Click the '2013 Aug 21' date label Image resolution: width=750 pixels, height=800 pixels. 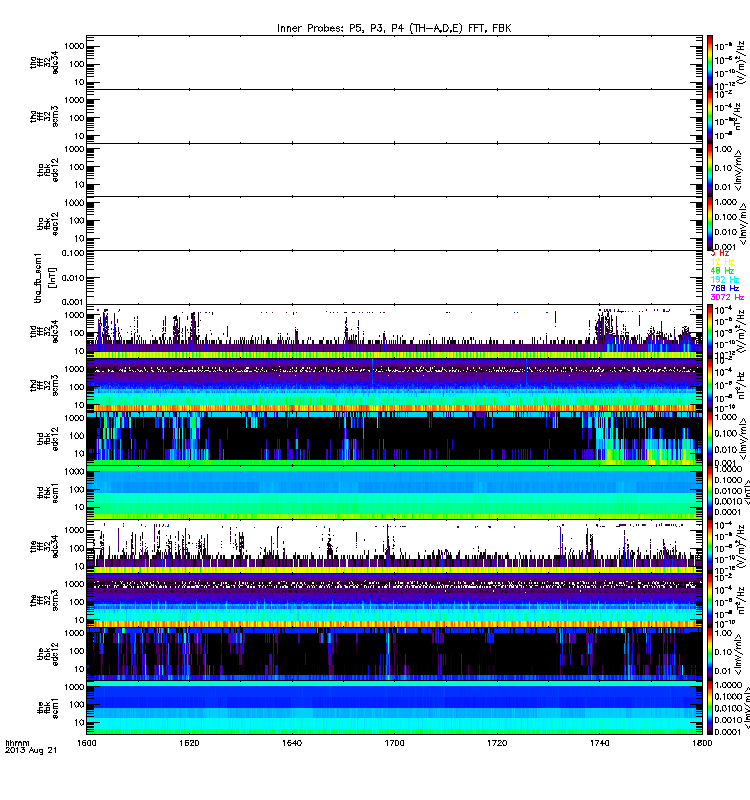pos(31,751)
